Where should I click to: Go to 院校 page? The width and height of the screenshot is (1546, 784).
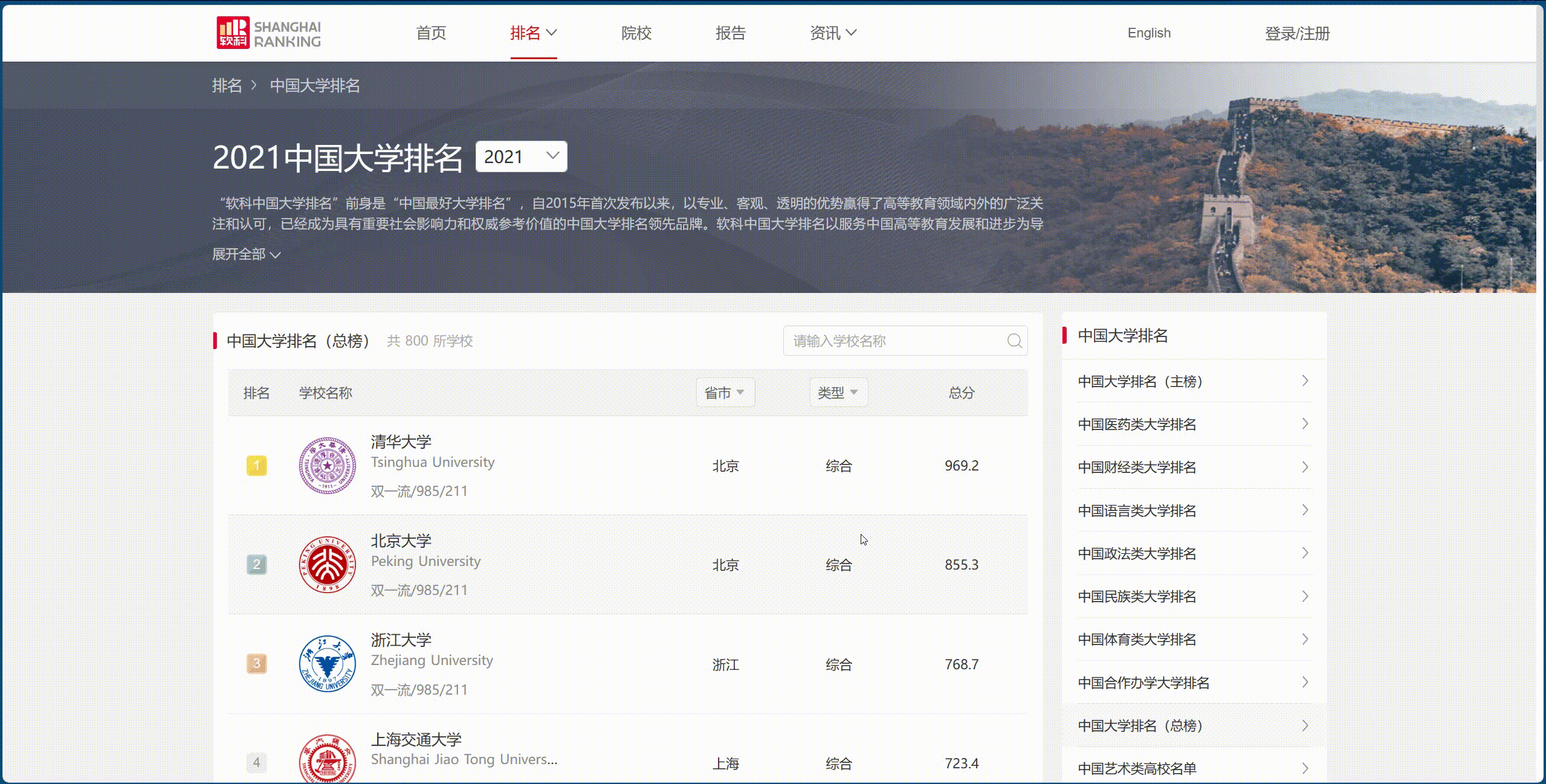click(636, 33)
